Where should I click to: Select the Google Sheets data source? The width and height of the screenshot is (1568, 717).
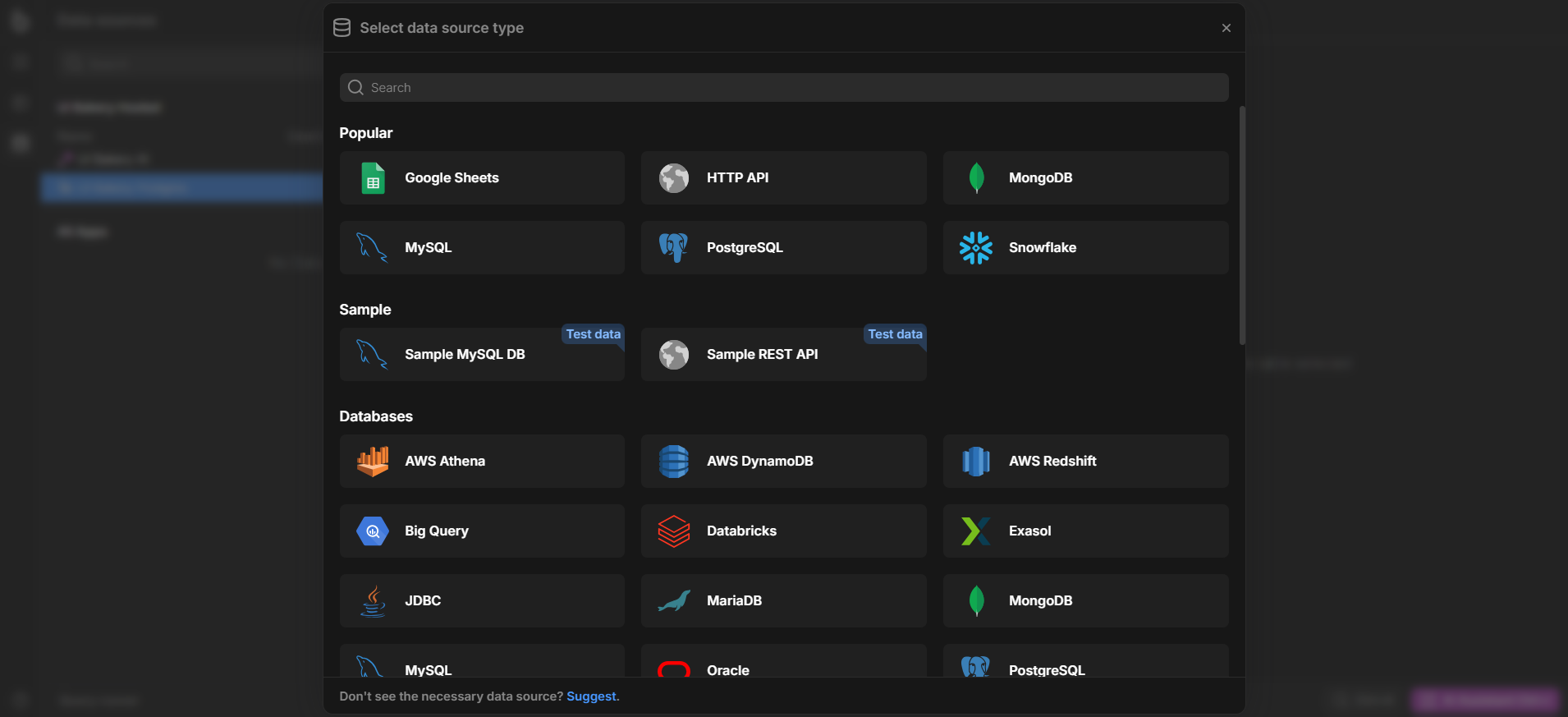click(x=482, y=177)
